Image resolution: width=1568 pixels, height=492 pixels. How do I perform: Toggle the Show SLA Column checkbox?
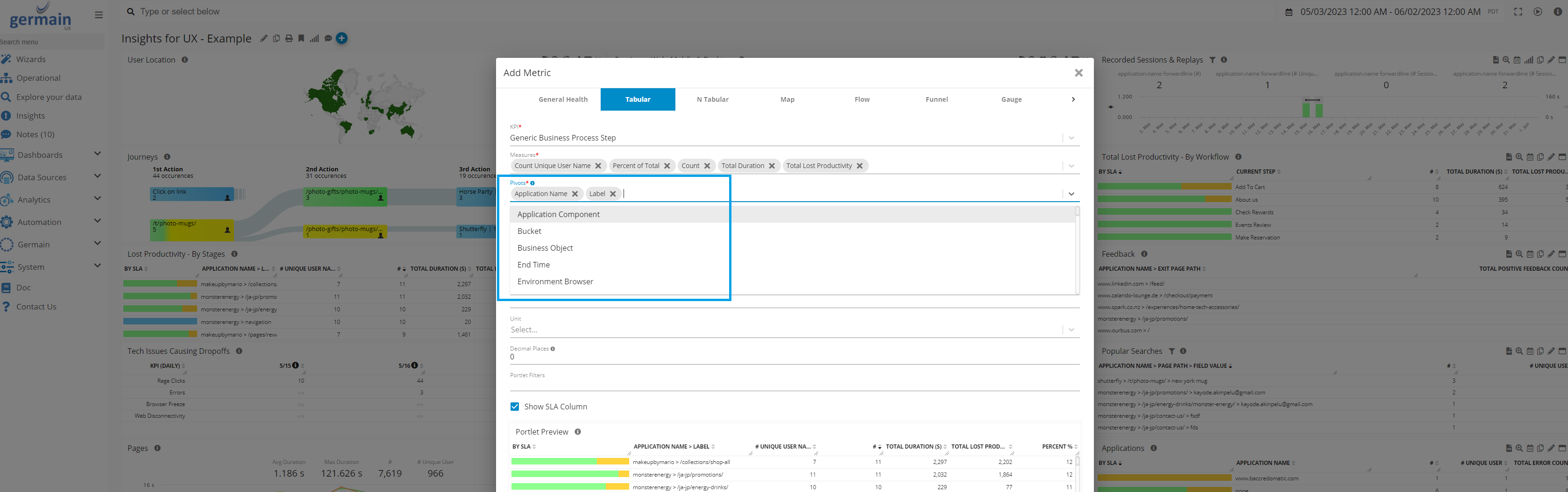515,407
